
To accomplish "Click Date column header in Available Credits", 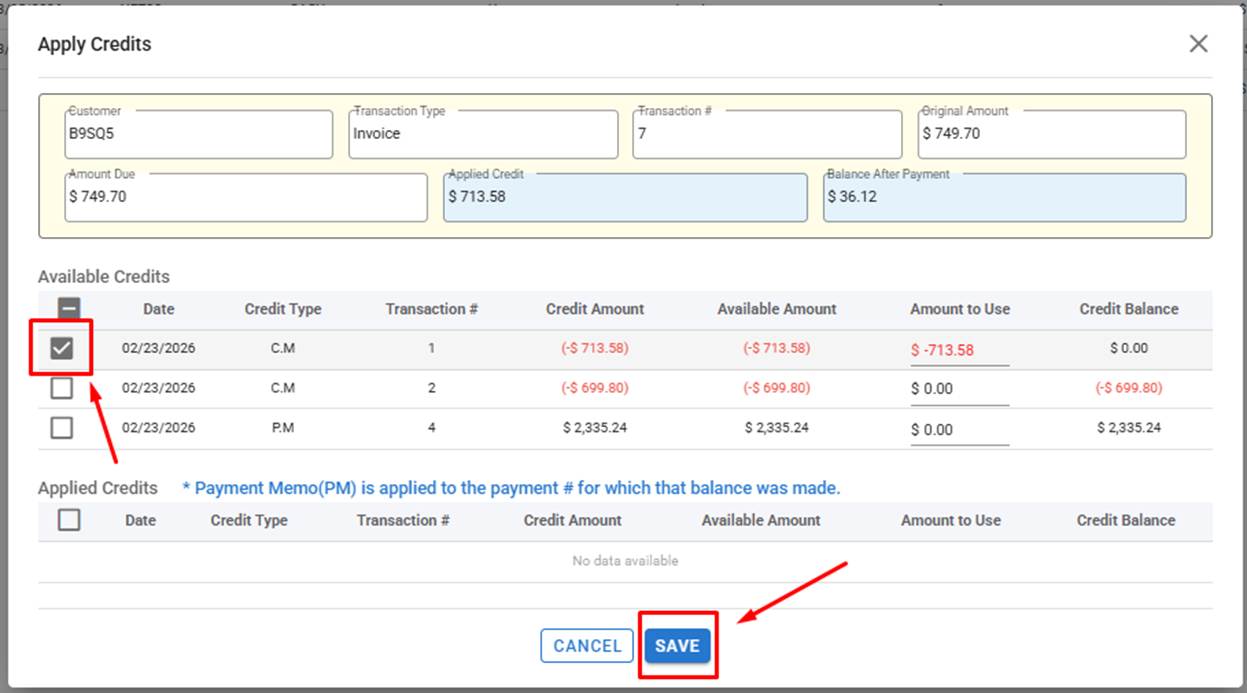I will 159,309.
